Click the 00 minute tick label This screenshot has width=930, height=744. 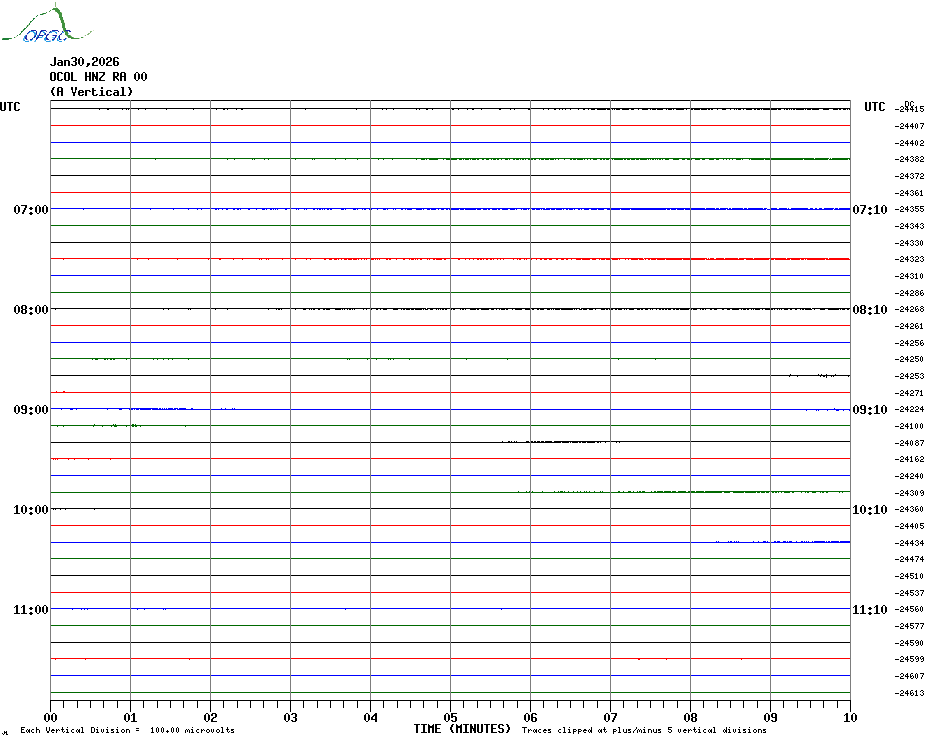pos(50,717)
